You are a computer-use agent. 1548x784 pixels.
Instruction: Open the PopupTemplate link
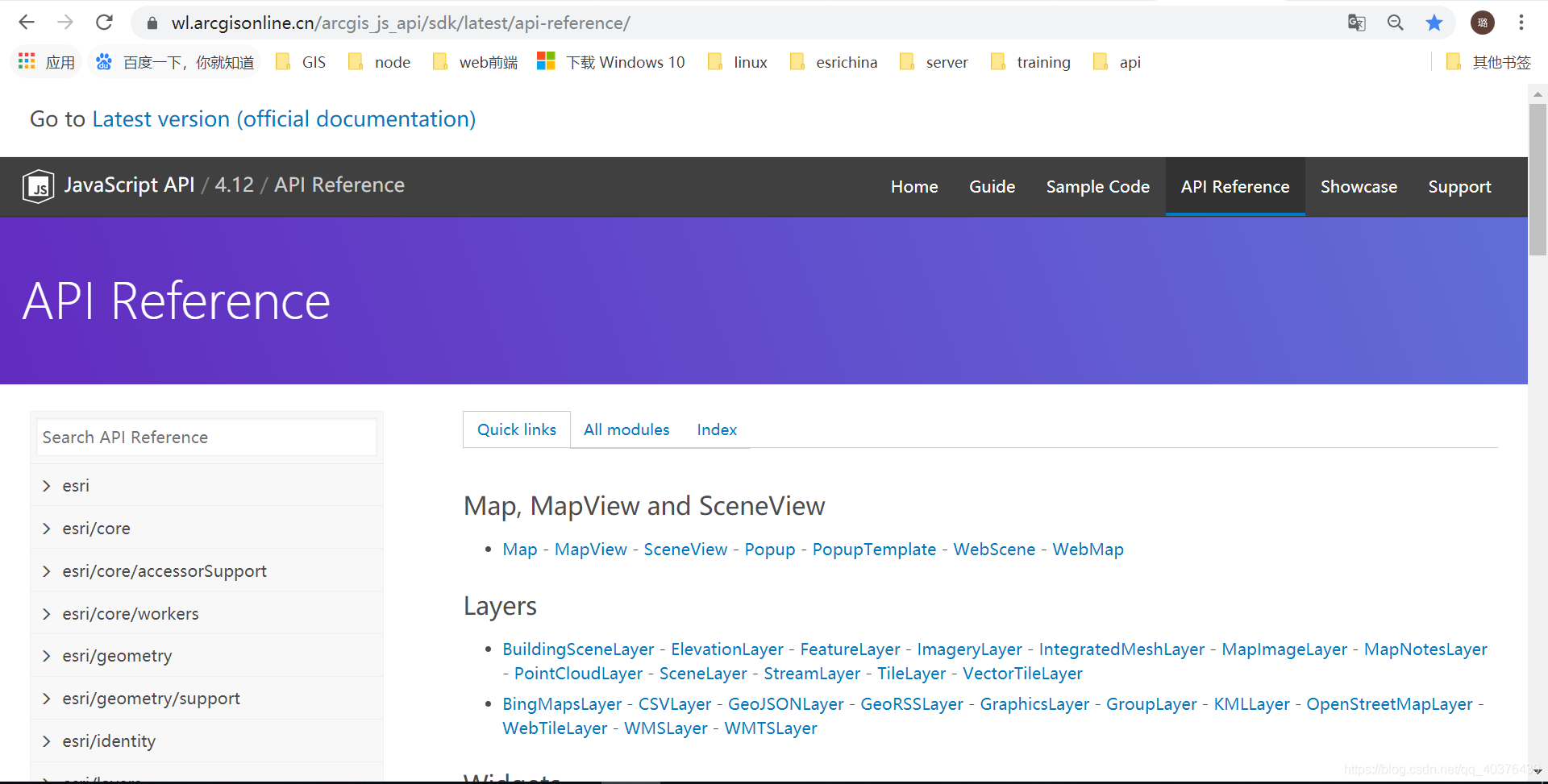coord(874,550)
